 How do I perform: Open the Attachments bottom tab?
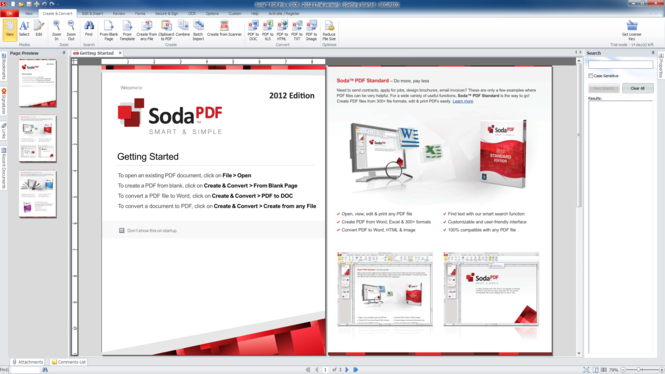(28, 362)
